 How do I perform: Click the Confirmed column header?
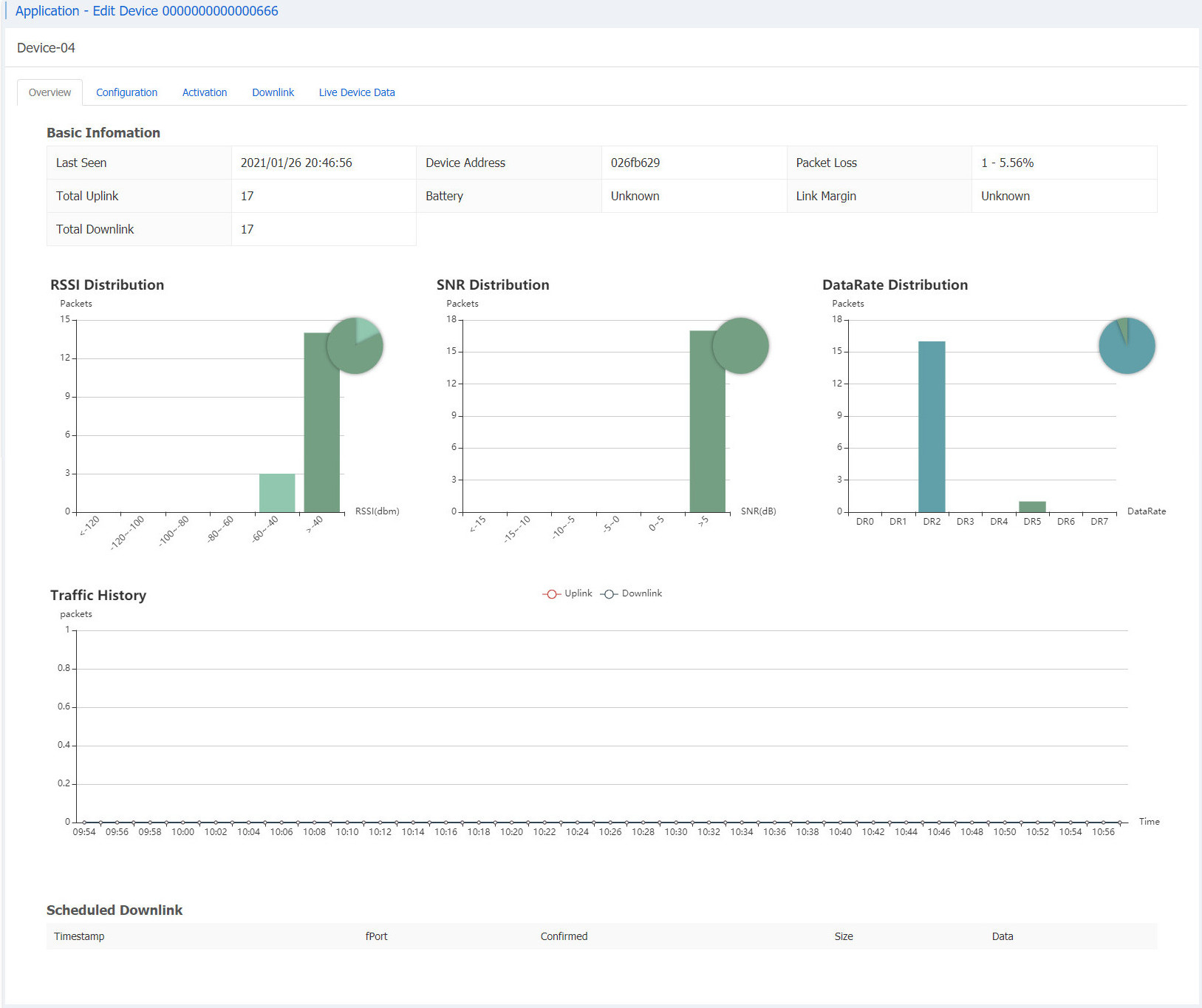click(x=564, y=936)
